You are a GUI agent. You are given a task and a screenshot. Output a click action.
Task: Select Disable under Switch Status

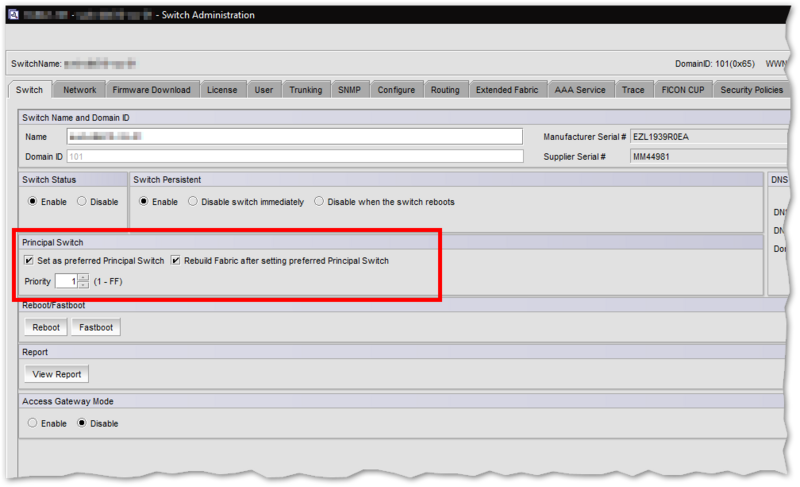click(x=82, y=202)
